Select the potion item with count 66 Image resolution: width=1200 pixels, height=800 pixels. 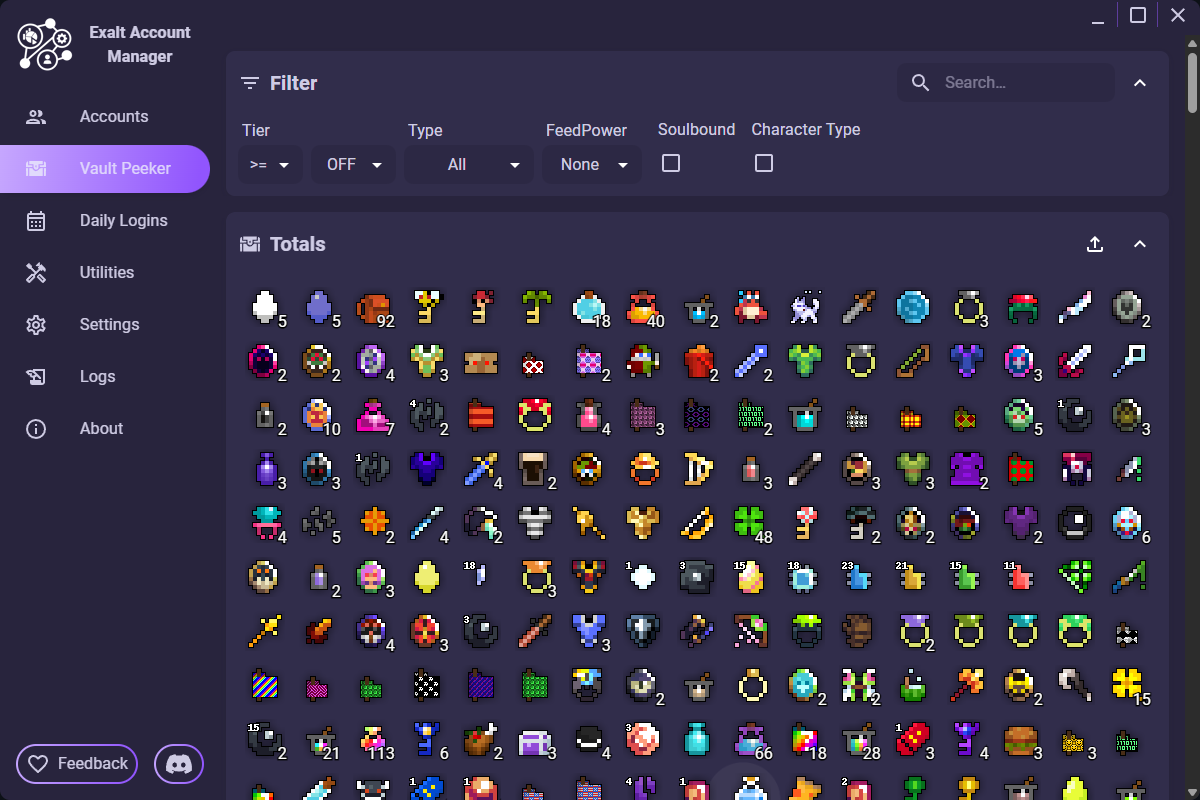click(x=752, y=739)
